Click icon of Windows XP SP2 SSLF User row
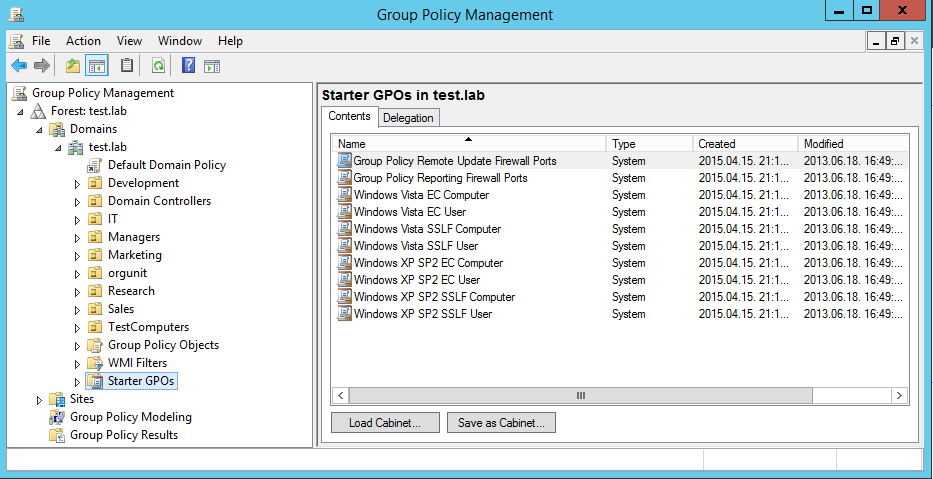933x479 pixels. [x=345, y=314]
